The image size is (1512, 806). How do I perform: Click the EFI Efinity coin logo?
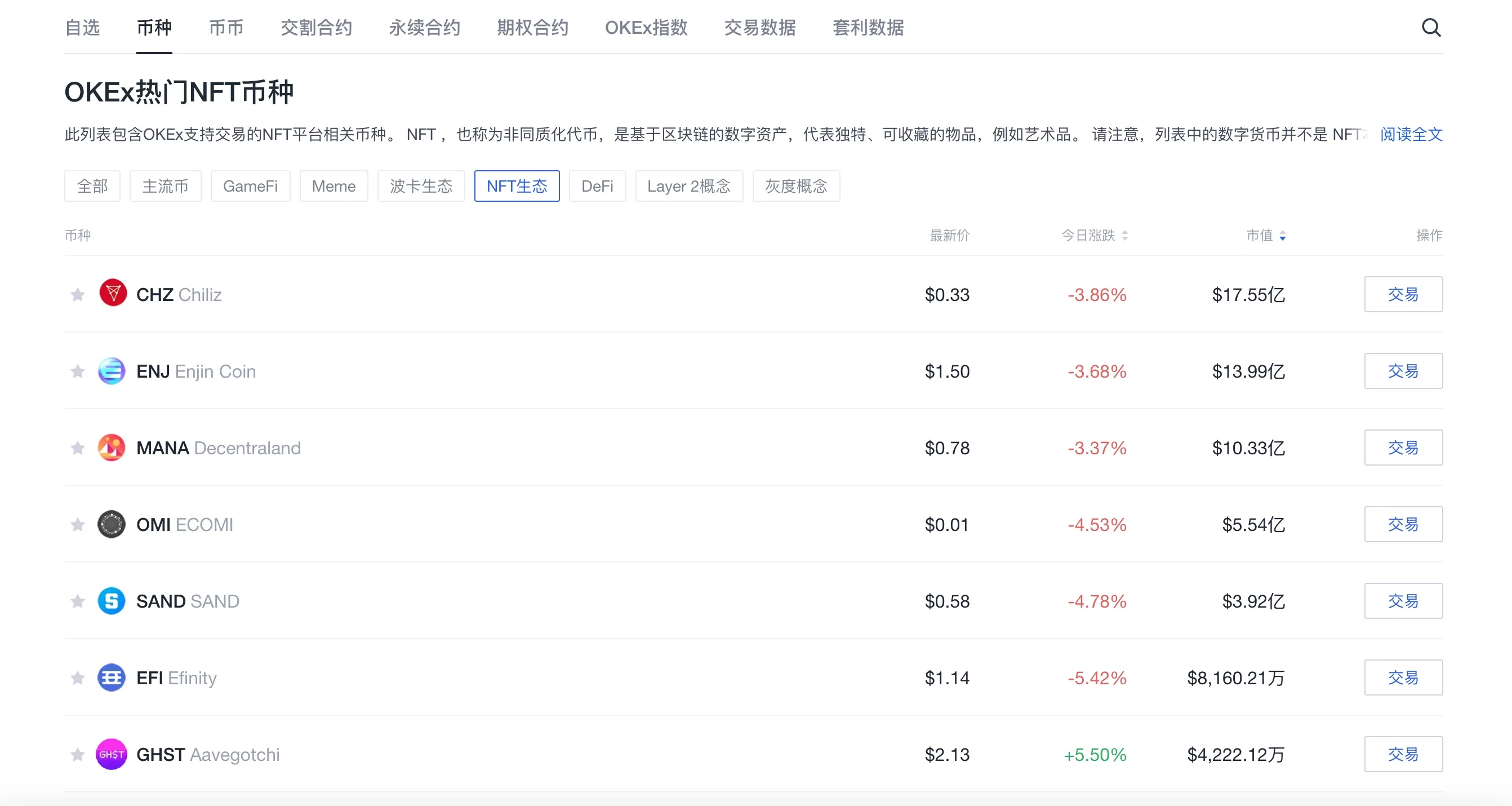112,677
